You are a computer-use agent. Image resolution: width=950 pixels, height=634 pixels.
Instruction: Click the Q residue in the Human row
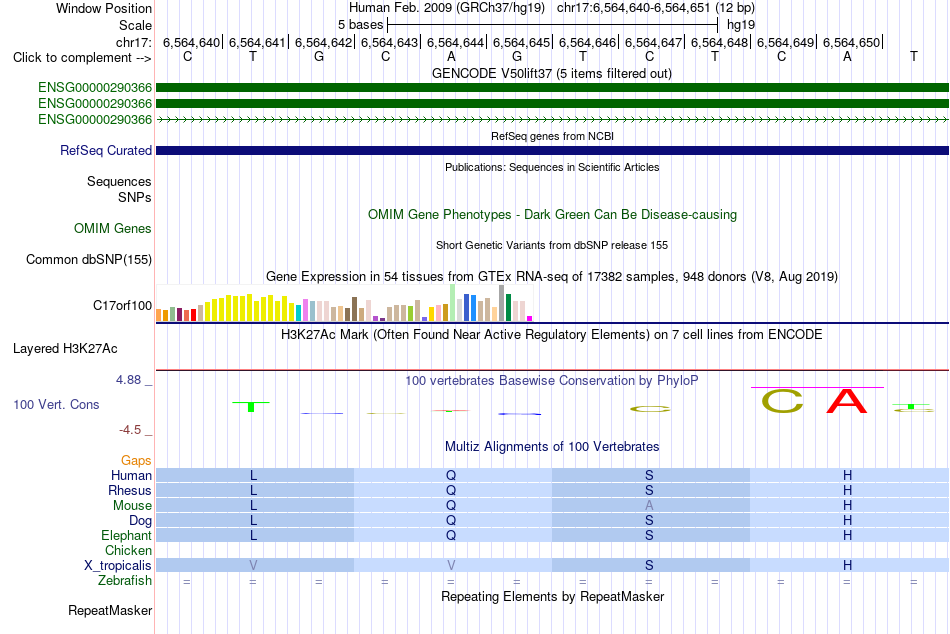[x=451, y=475]
